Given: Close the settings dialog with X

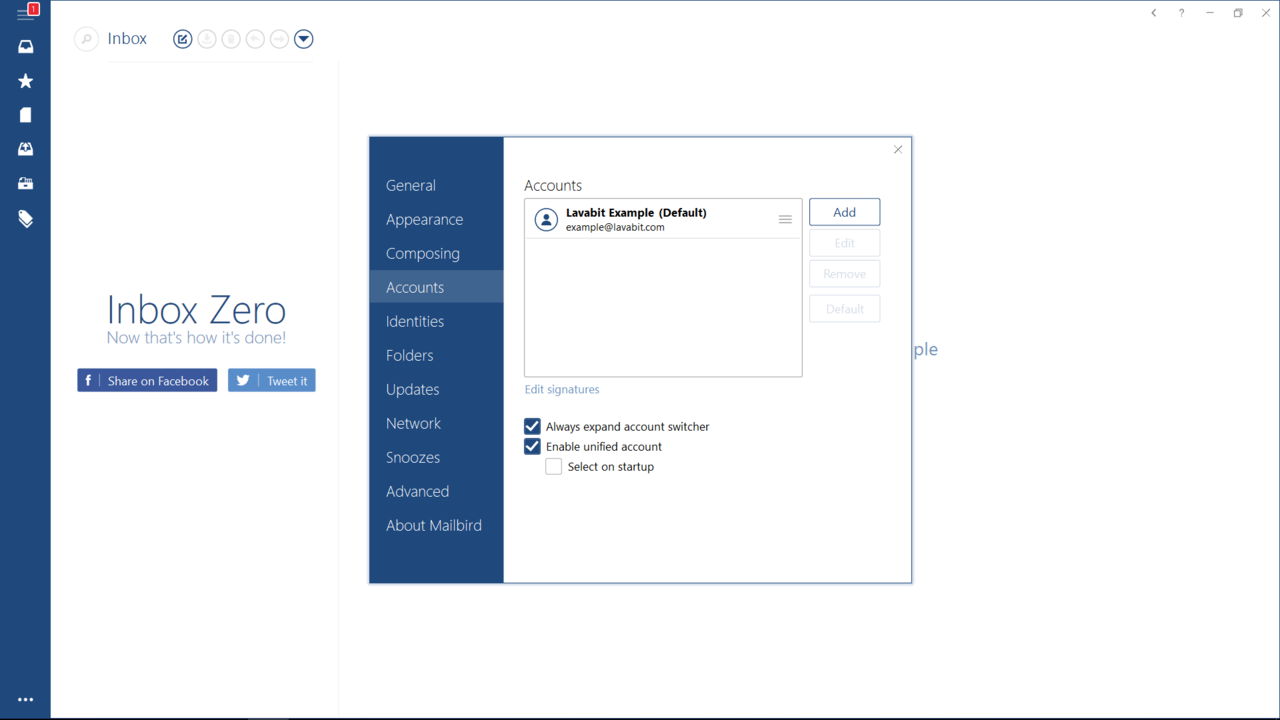Looking at the screenshot, I should (898, 149).
